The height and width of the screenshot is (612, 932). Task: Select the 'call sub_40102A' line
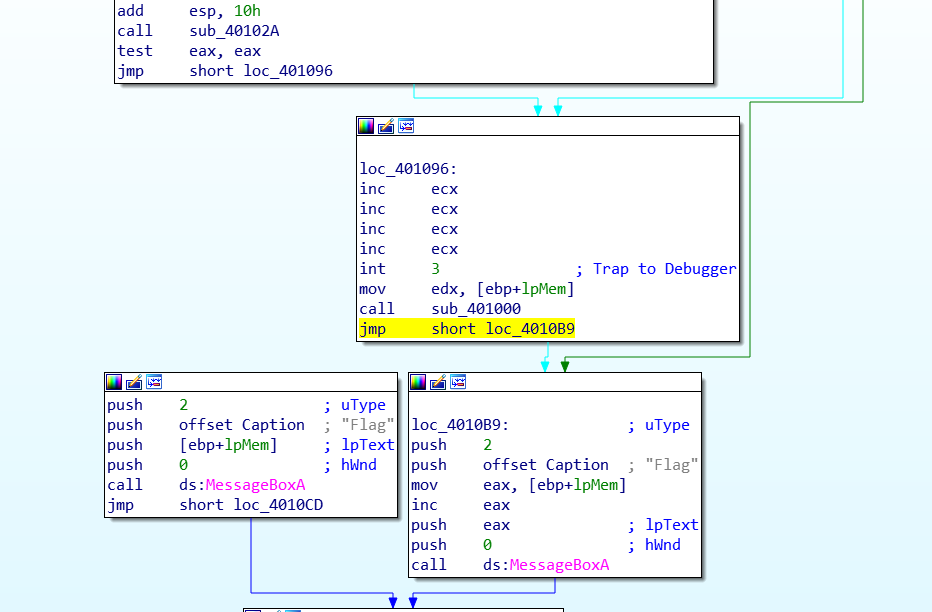coord(199,31)
